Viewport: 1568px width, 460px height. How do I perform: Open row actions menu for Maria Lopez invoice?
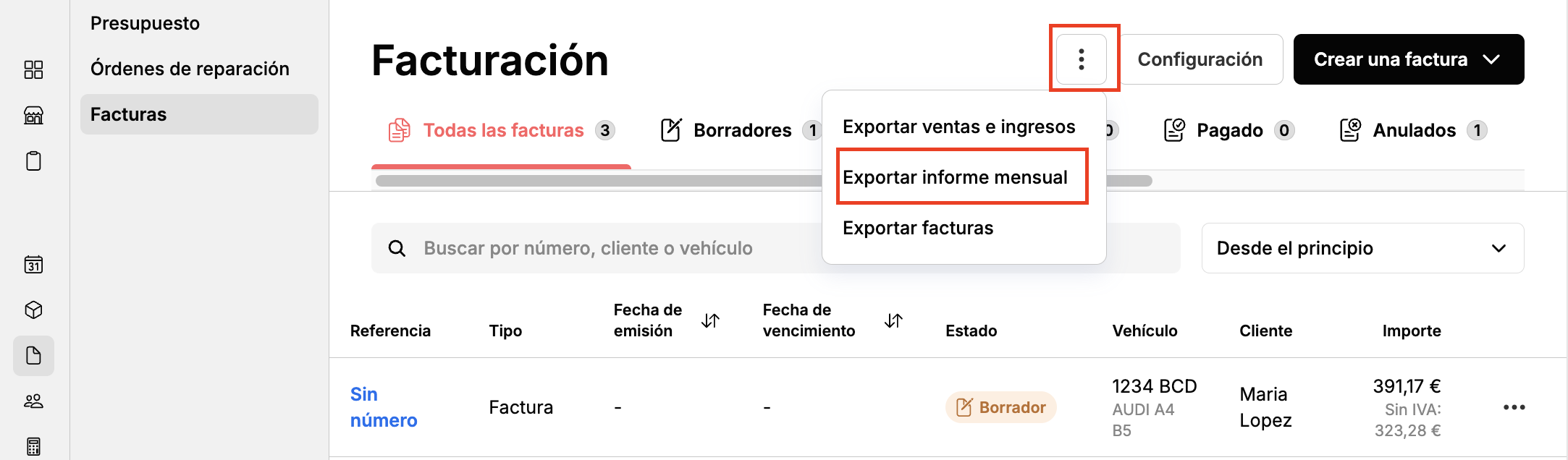coord(1514,407)
